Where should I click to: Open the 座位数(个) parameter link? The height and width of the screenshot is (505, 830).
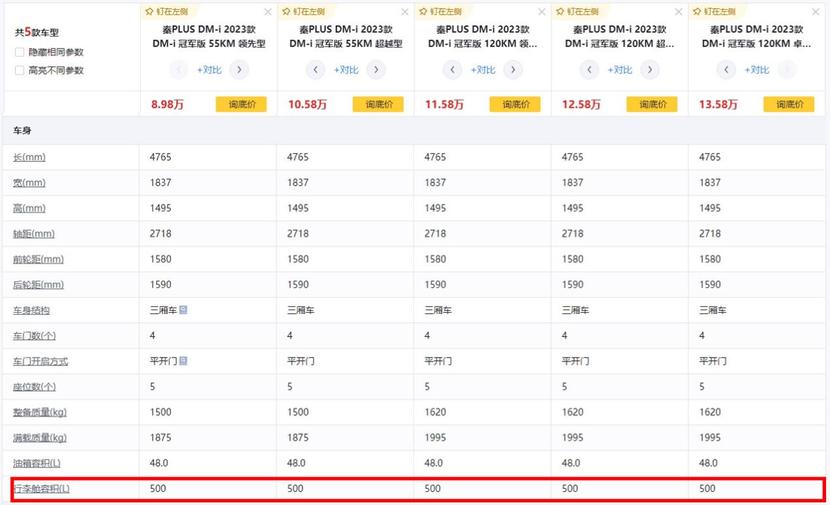tap(34, 387)
